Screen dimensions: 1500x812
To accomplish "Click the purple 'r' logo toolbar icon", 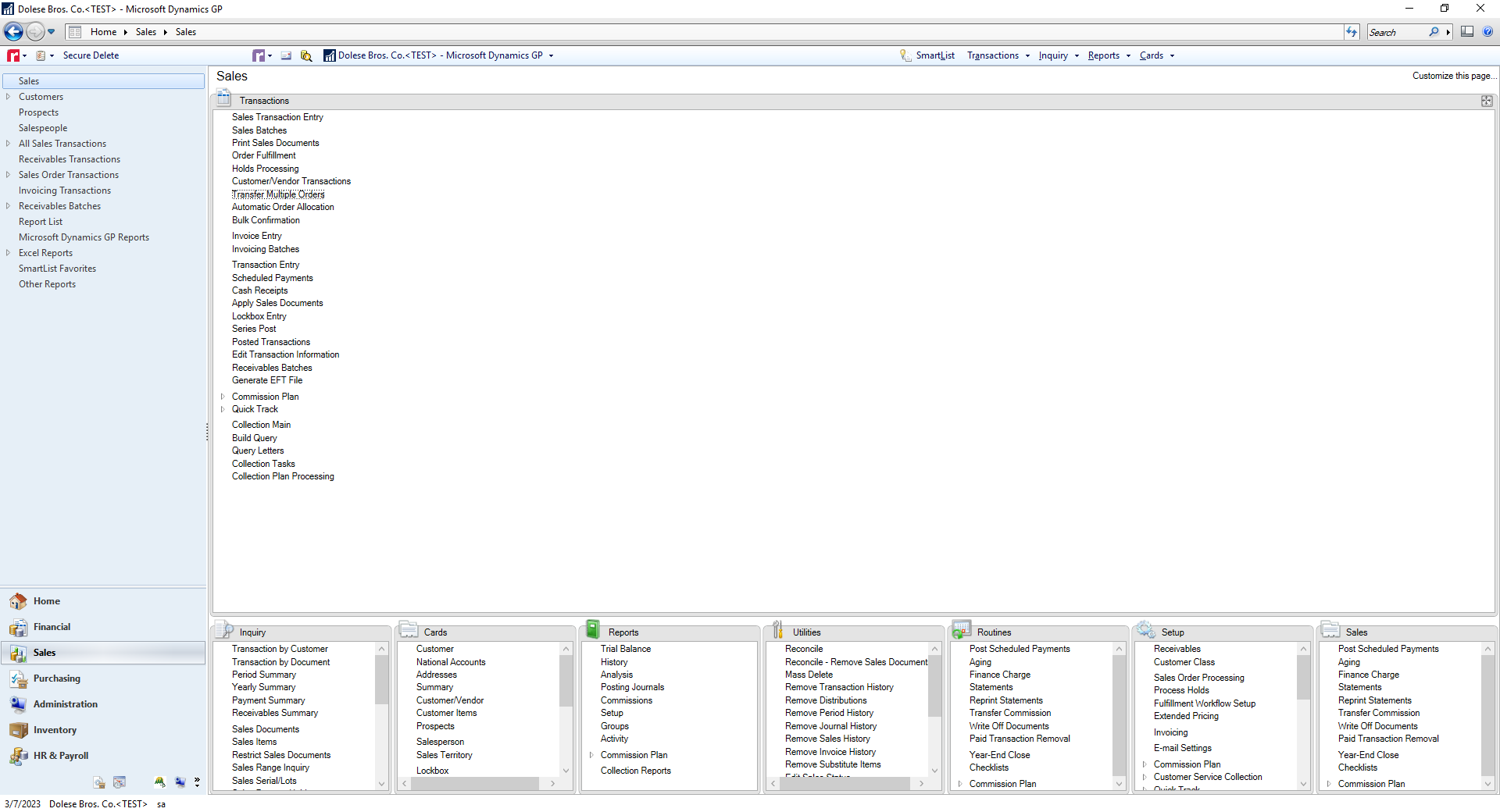I will [x=259, y=55].
